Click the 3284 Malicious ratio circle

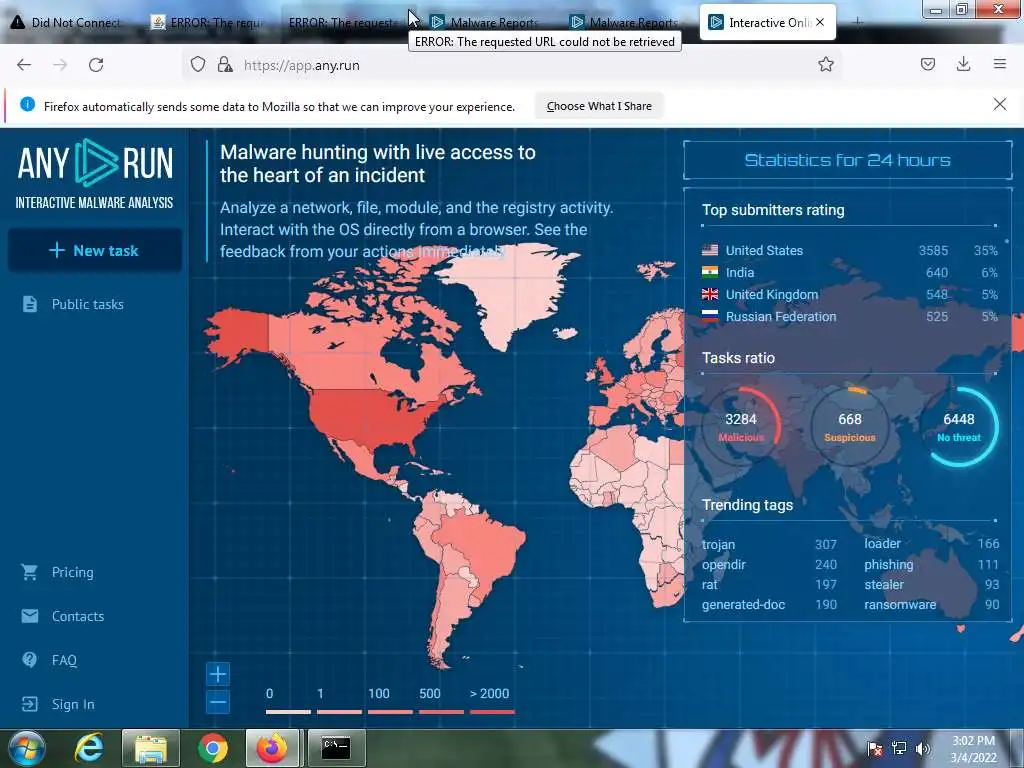coord(741,426)
